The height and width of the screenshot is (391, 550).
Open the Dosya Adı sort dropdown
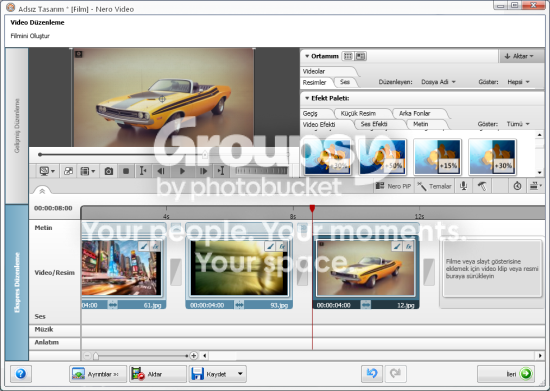click(x=438, y=82)
